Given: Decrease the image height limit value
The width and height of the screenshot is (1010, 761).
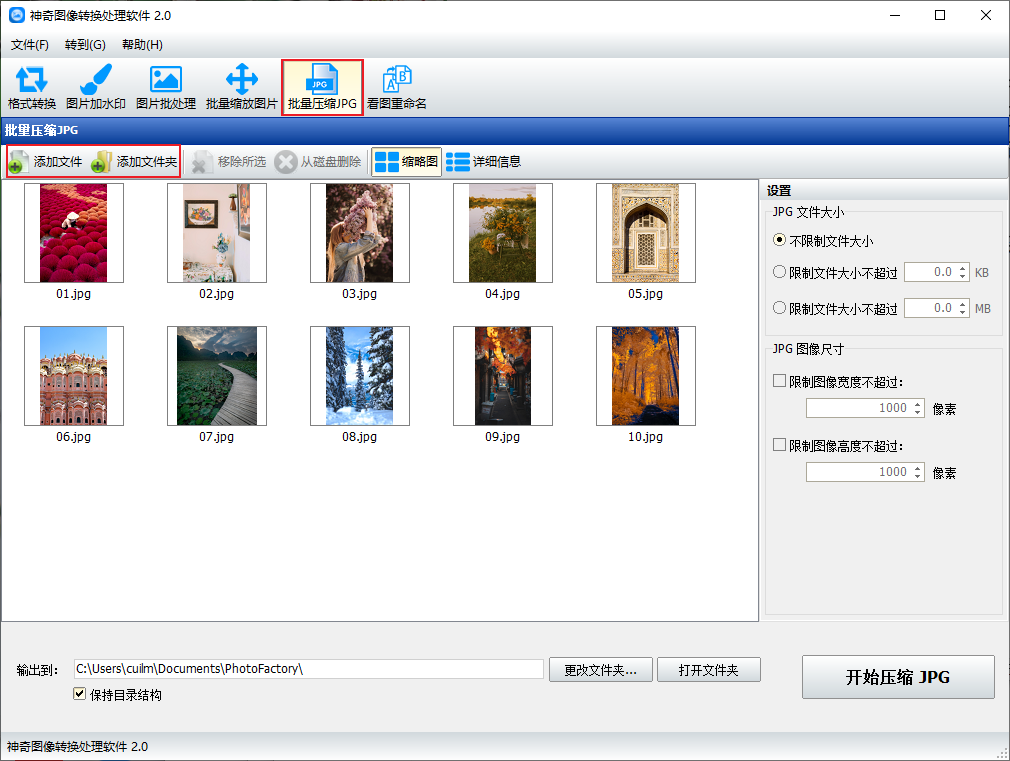Looking at the screenshot, I should [x=918, y=476].
